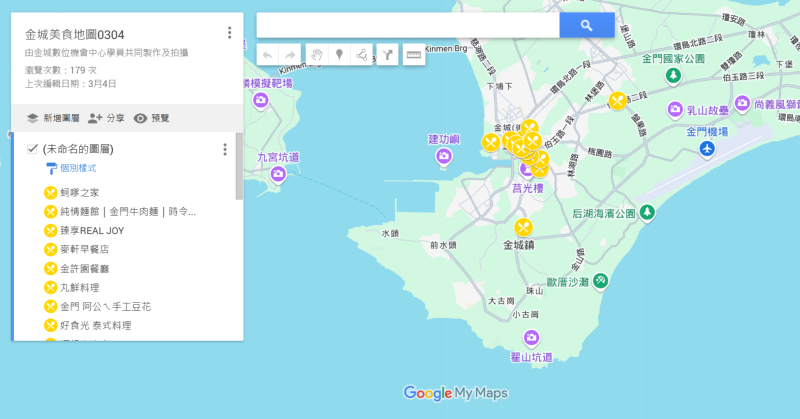Open the 建功嶼 camera point on map
Viewport: 800px width, 419px height.
444,156
